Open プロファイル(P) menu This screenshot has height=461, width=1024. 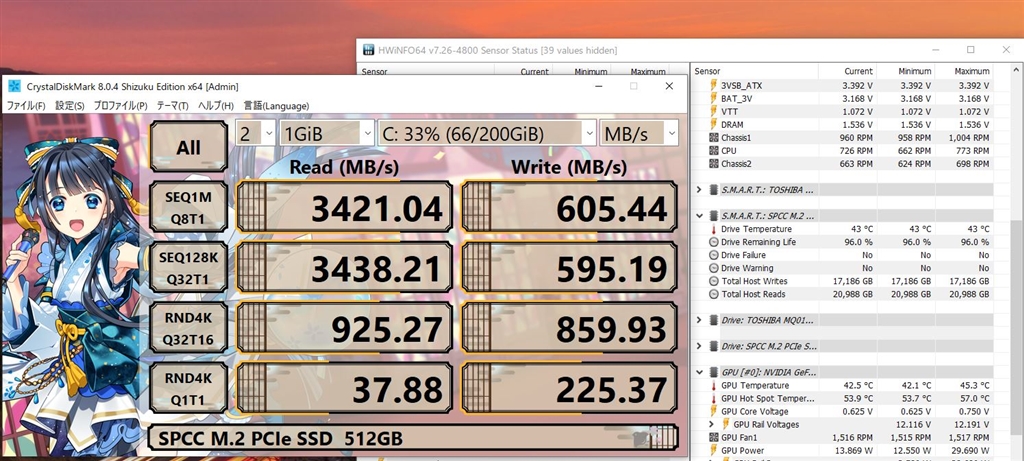coord(120,106)
